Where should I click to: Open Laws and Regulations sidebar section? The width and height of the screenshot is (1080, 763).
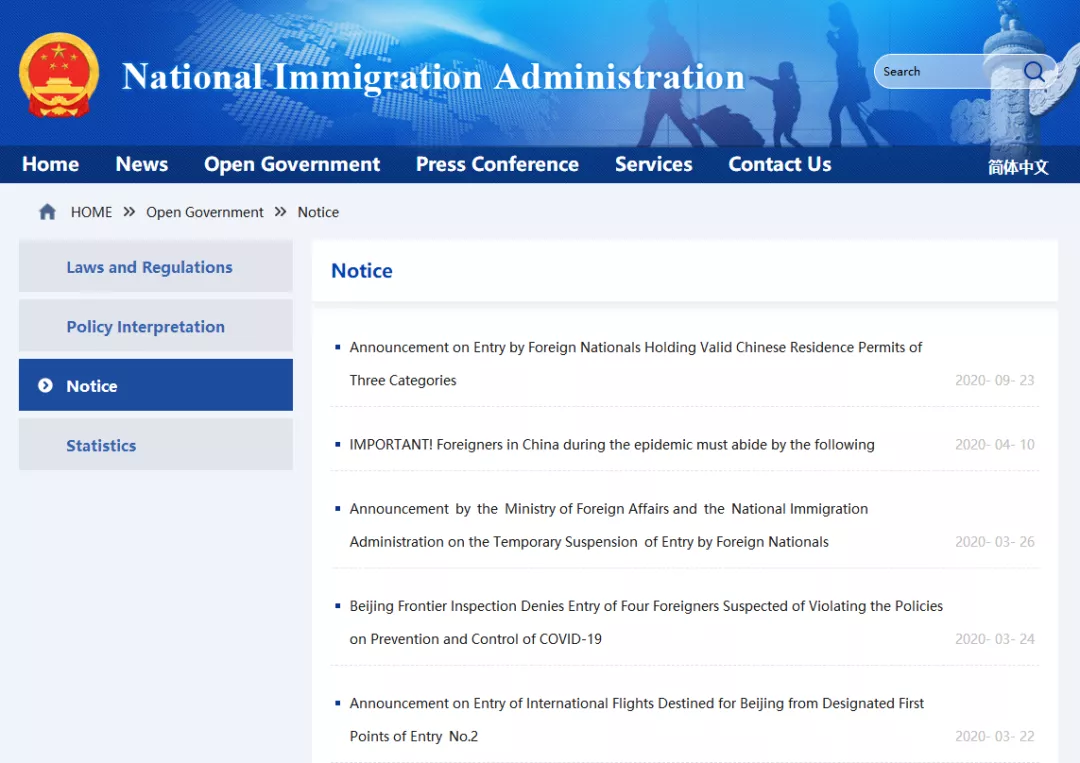(x=149, y=267)
